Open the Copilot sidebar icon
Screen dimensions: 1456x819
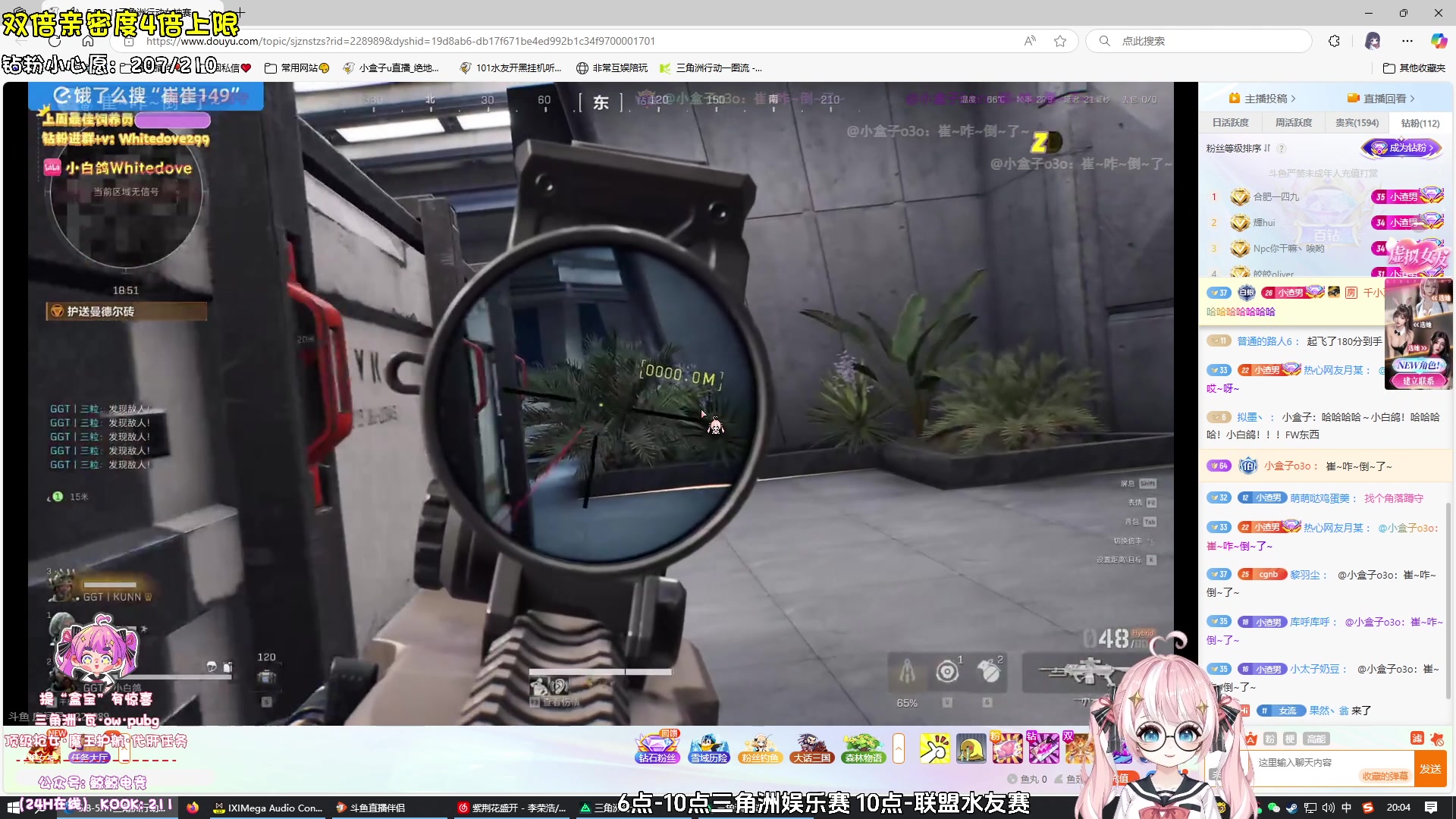coord(1439,41)
